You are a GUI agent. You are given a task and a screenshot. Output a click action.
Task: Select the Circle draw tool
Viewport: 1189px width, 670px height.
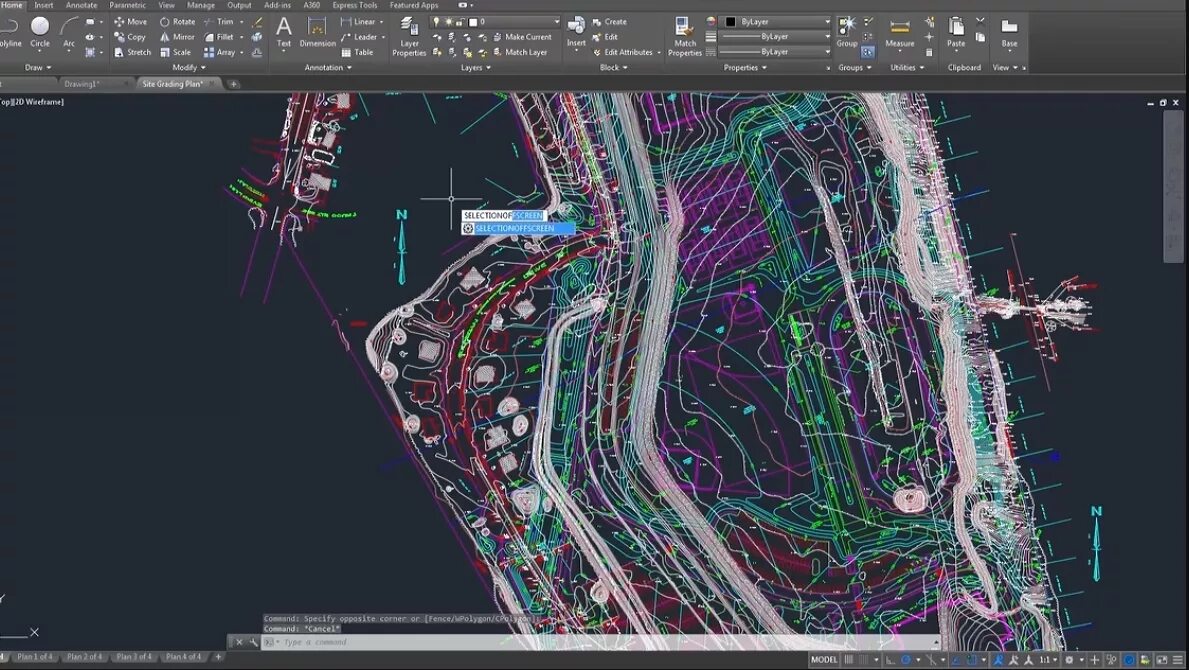[39, 33]
